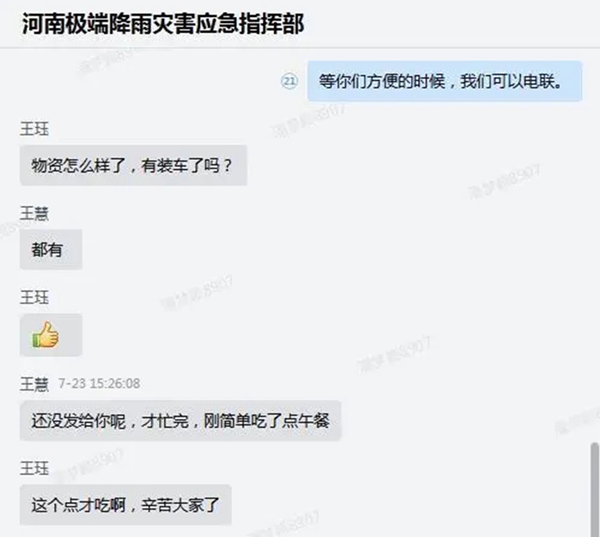Click the words 辛苦大家了 in the last message
This screenshot has height=537, width=600.
click(x=181, y=505)
